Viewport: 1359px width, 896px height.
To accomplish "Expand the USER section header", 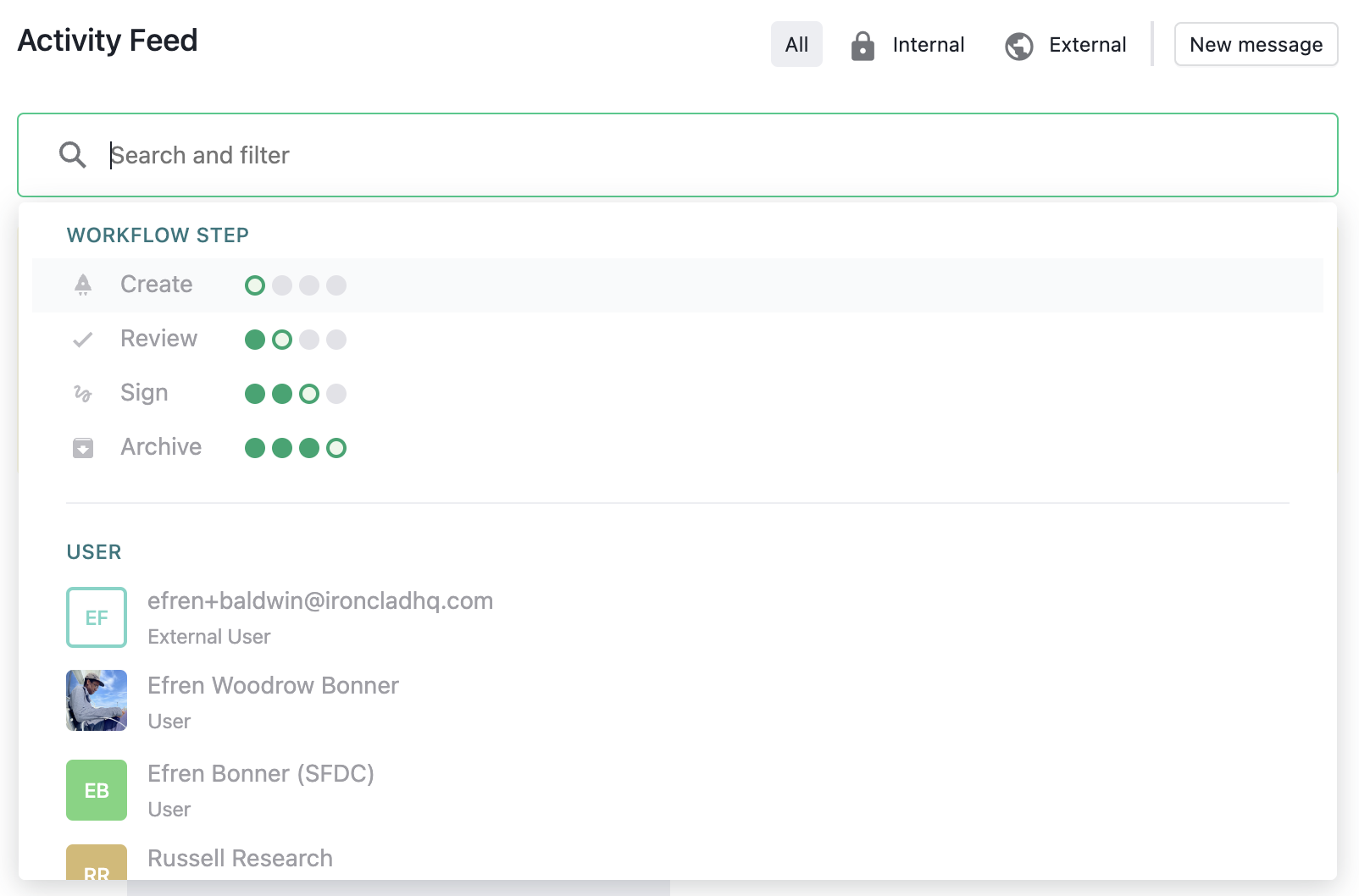I will [x=93, y=552].
